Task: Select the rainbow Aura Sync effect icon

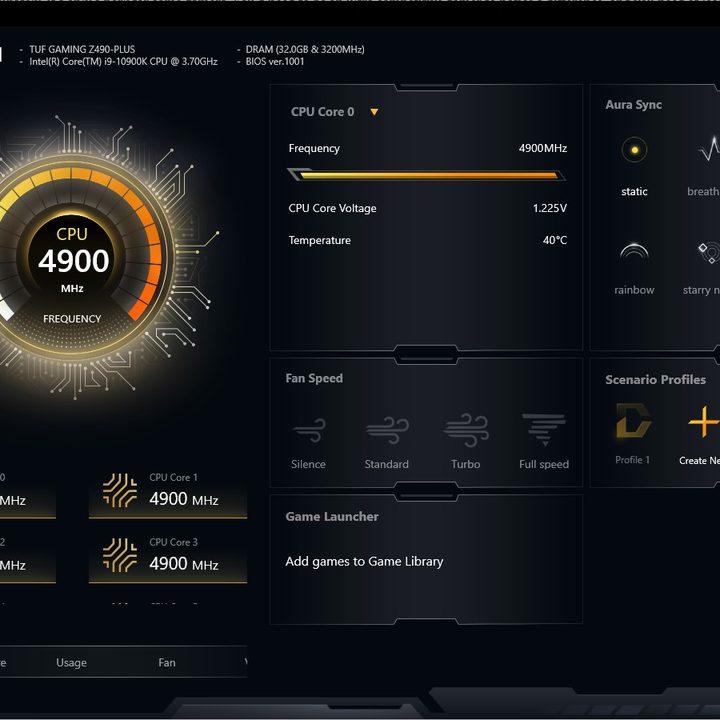Action: click(x=634, y=251)
